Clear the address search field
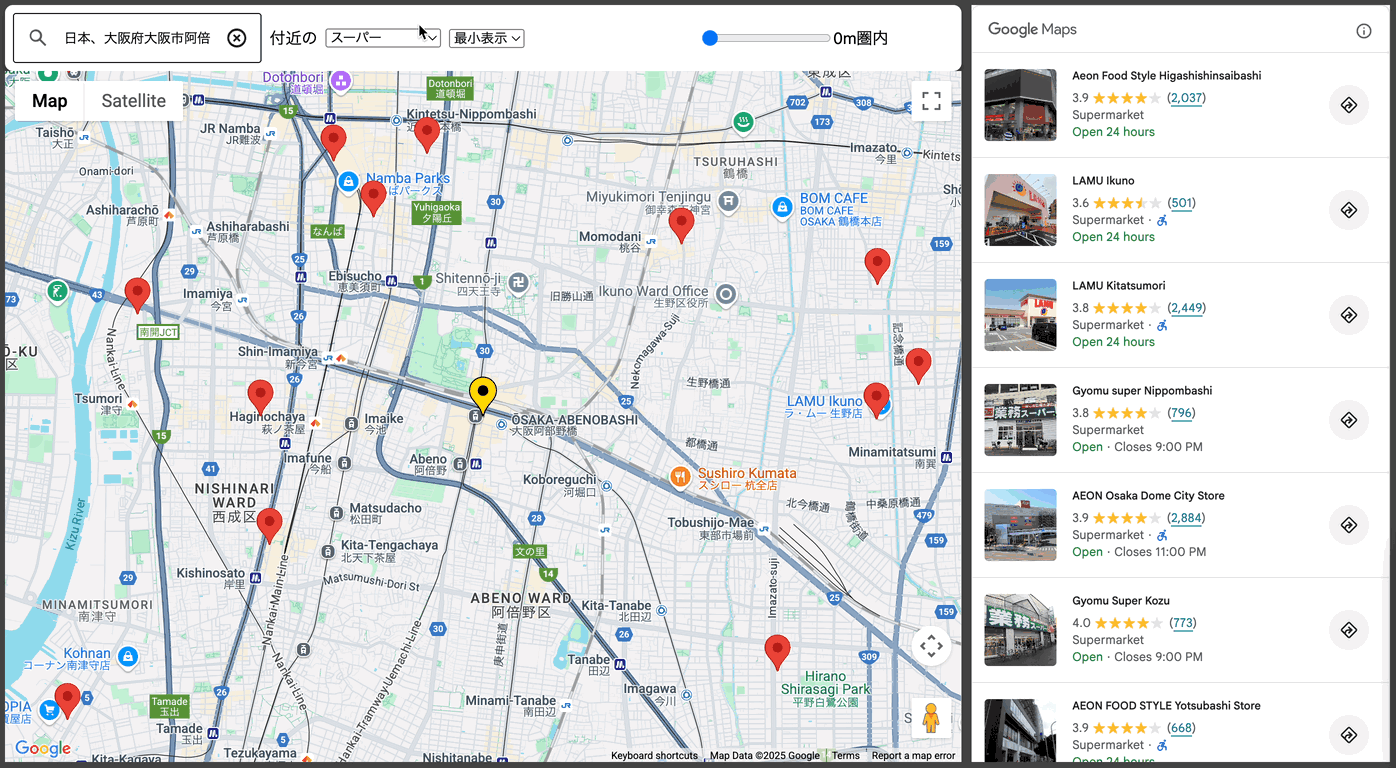The image size is (1396, 768). coord(237,38)
